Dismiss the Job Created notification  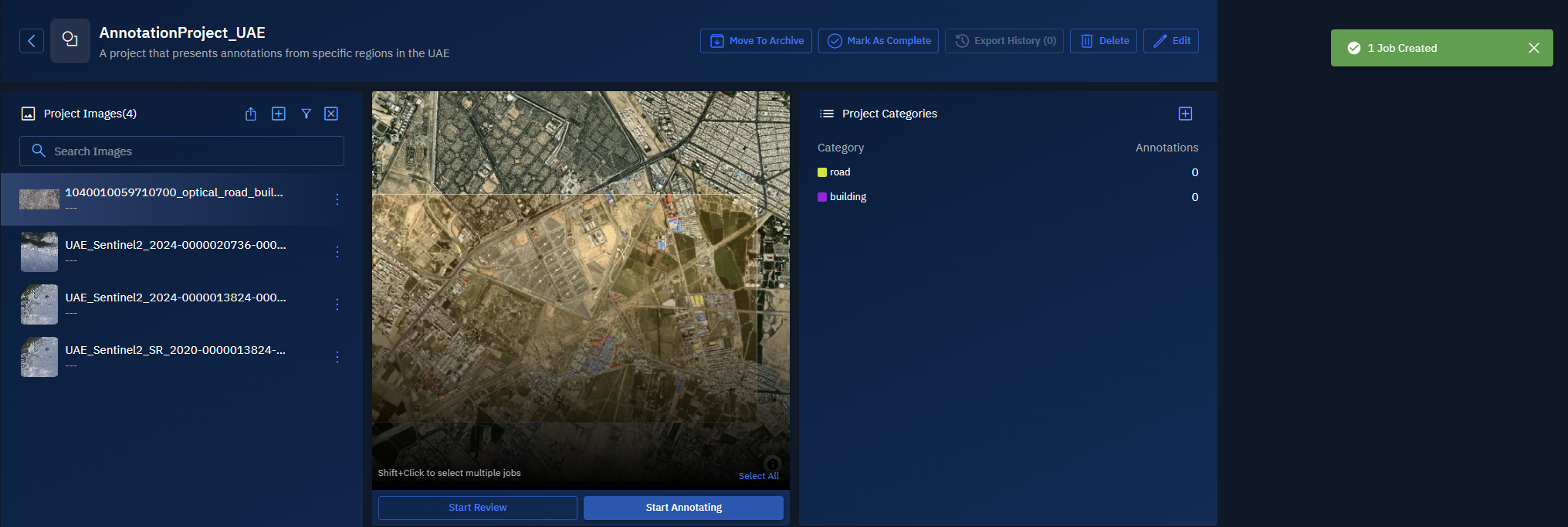point(1533,48)
